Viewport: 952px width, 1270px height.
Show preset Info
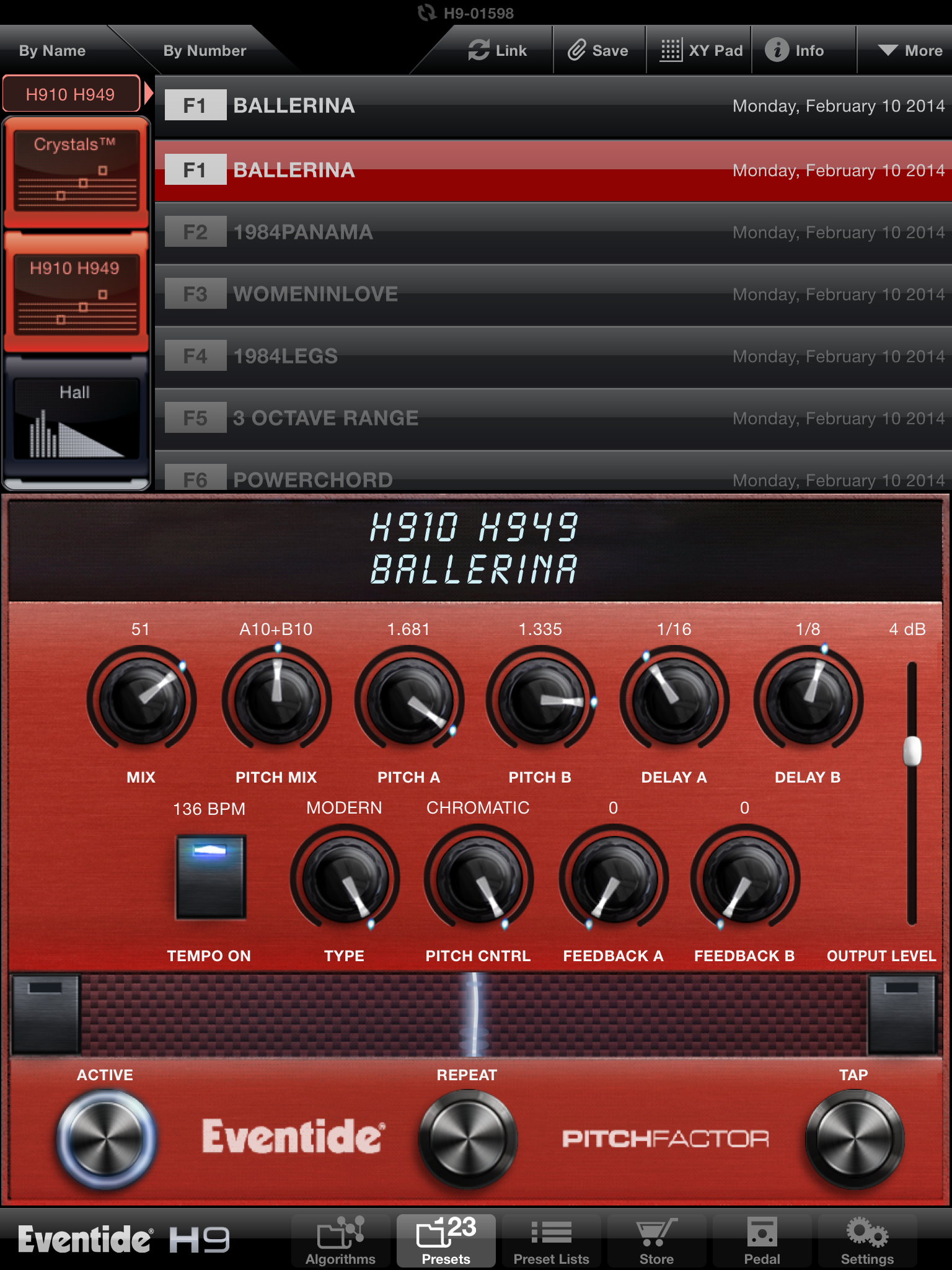(795, 50)
